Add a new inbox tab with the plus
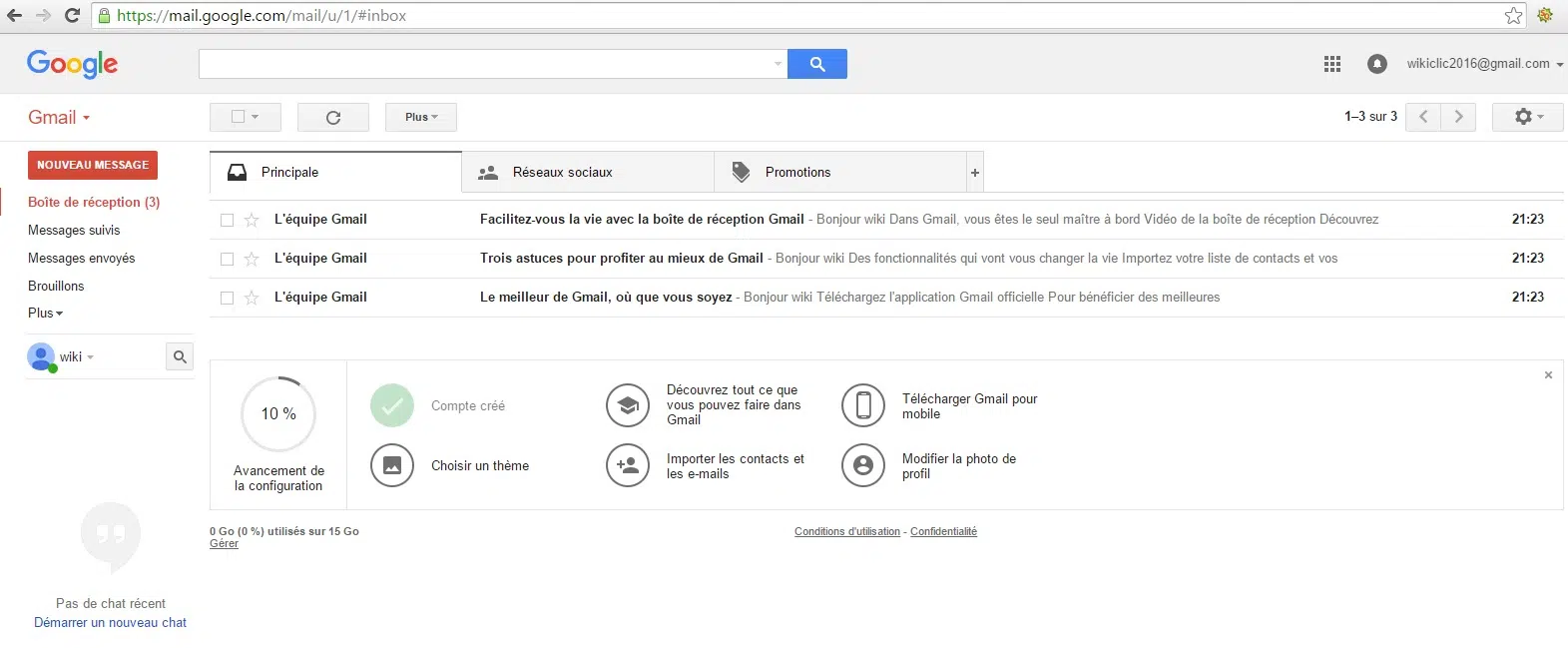 pyautogui.click(x=975, y=172)
